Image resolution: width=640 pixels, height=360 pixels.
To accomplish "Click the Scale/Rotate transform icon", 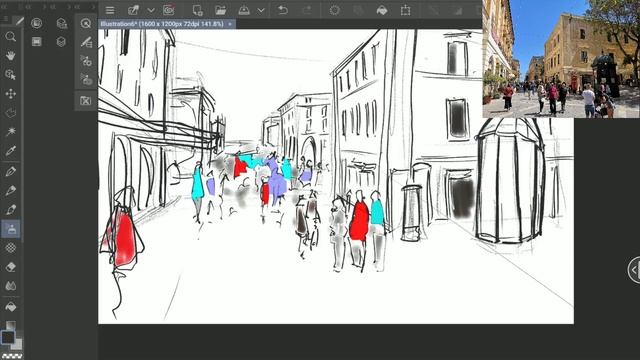I will coord(405,10).
